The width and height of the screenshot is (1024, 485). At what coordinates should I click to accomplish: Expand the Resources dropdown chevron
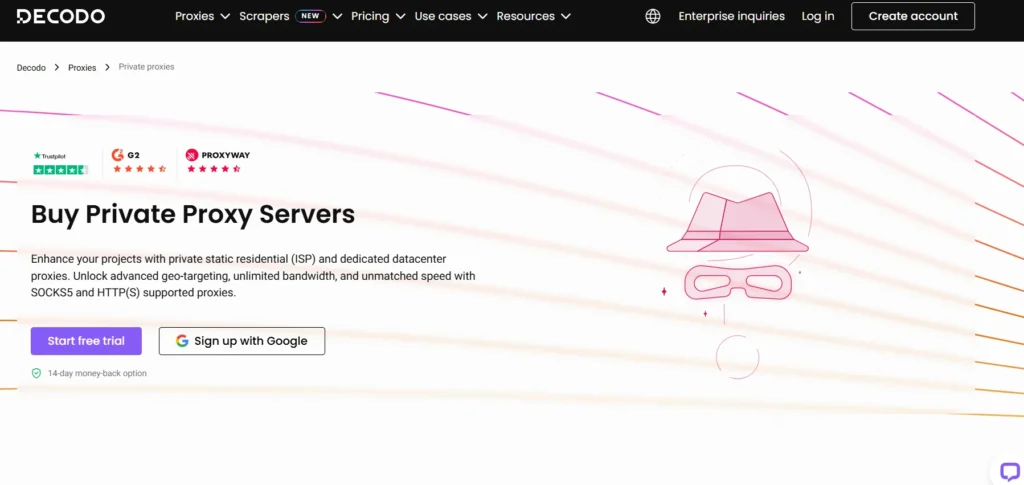point(566,16)
